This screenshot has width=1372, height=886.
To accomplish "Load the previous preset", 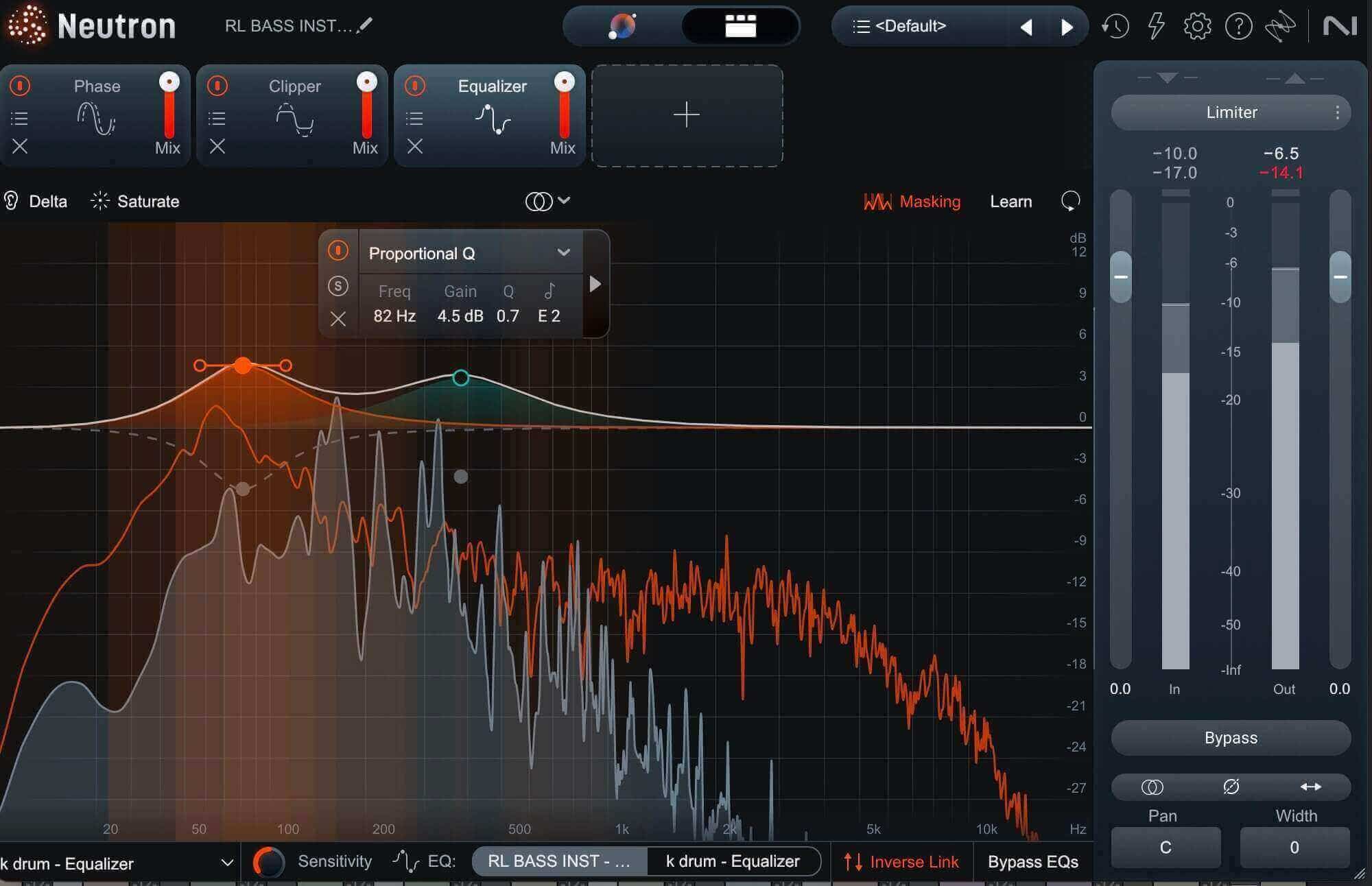I will (1026, 27).
